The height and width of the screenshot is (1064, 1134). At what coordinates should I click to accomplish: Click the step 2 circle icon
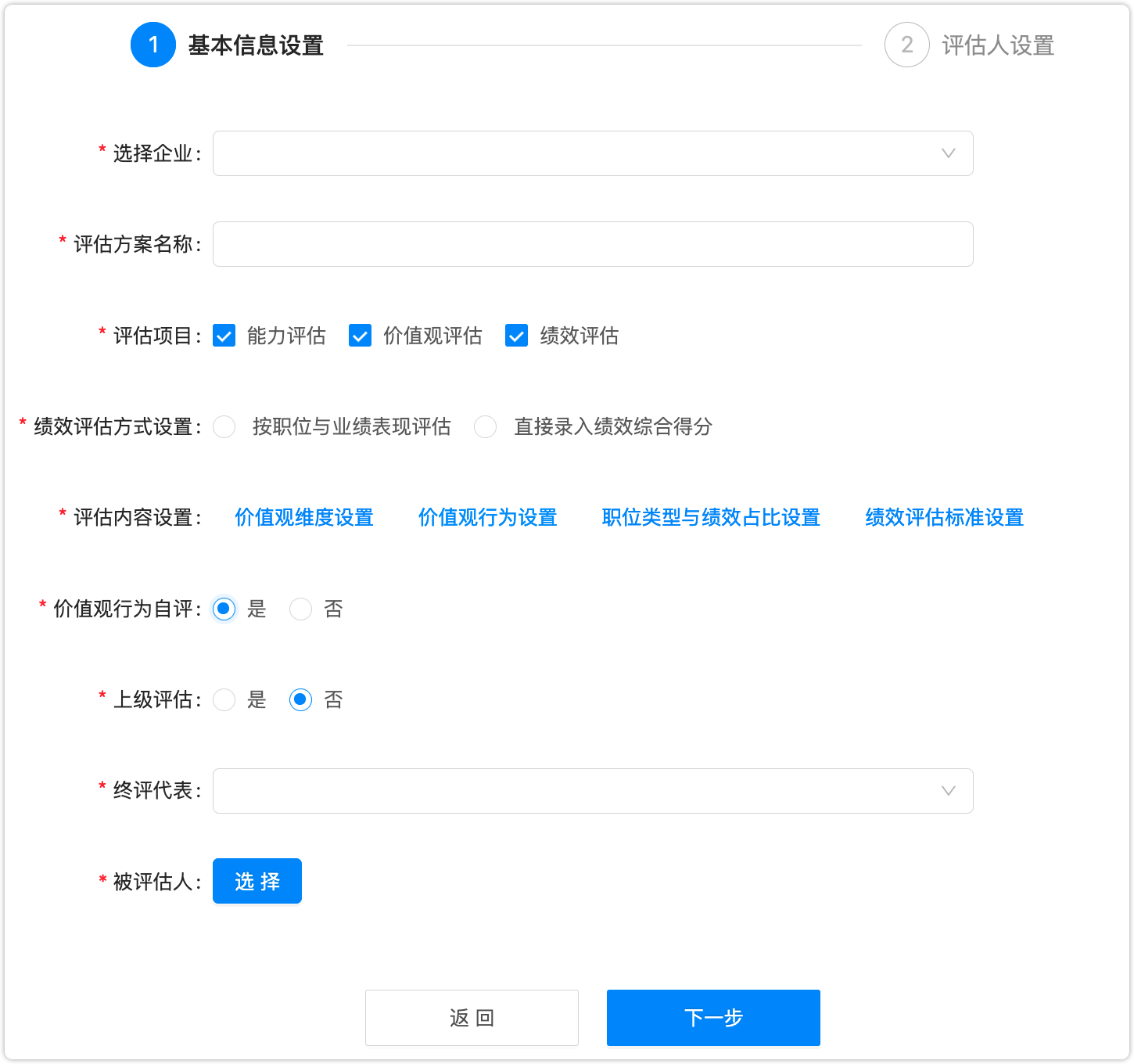click(x=907, y=45)
